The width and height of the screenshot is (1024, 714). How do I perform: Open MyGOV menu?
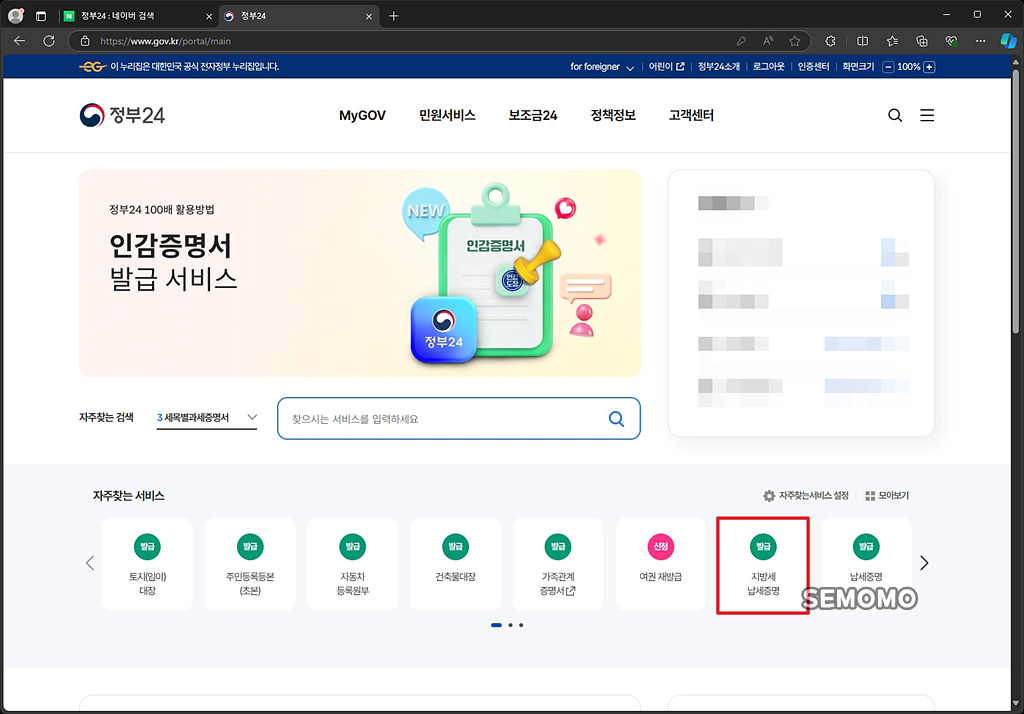pos(362,116)
